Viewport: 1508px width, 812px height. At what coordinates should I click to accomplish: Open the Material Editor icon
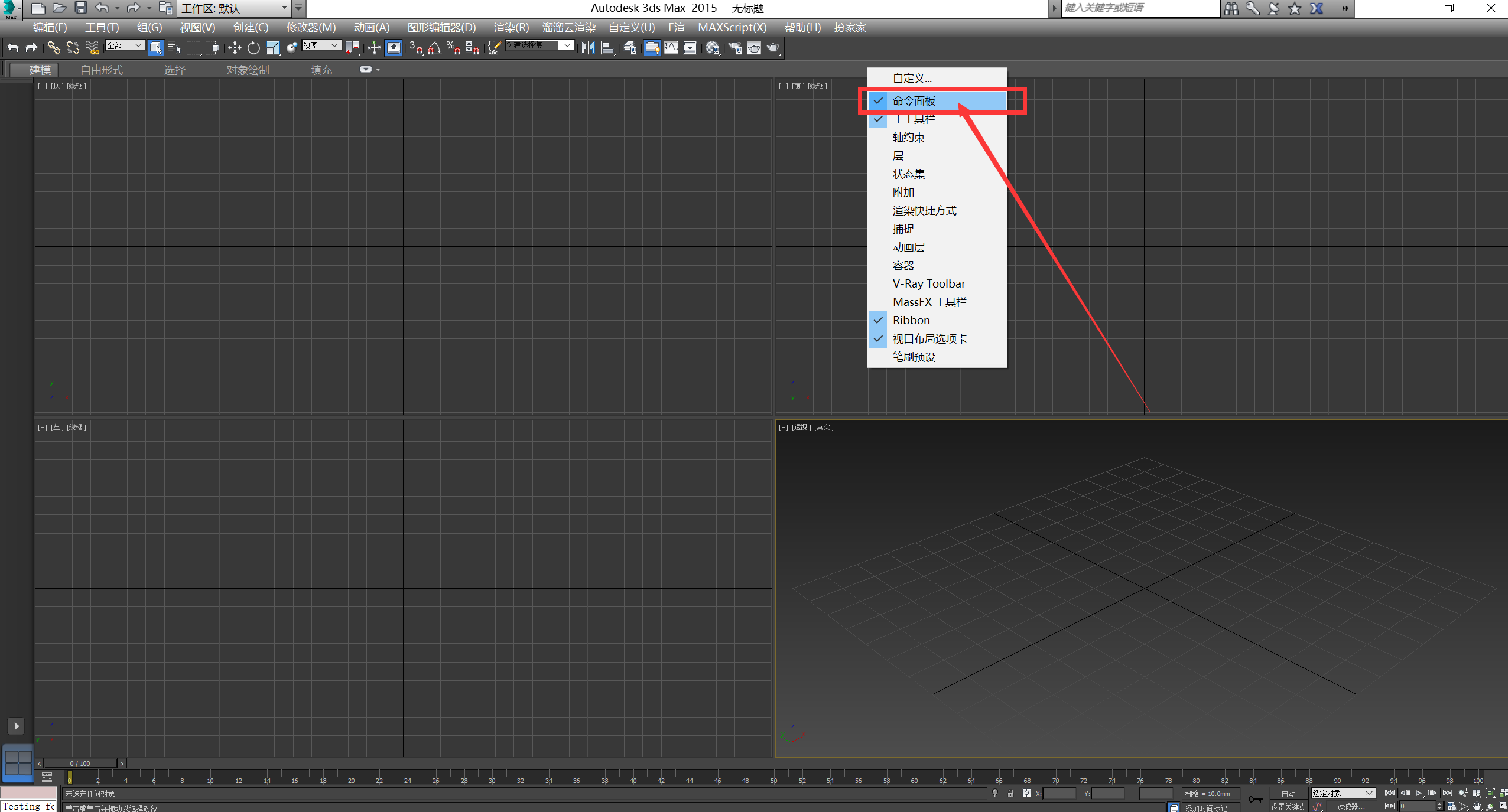click(713, 48)
